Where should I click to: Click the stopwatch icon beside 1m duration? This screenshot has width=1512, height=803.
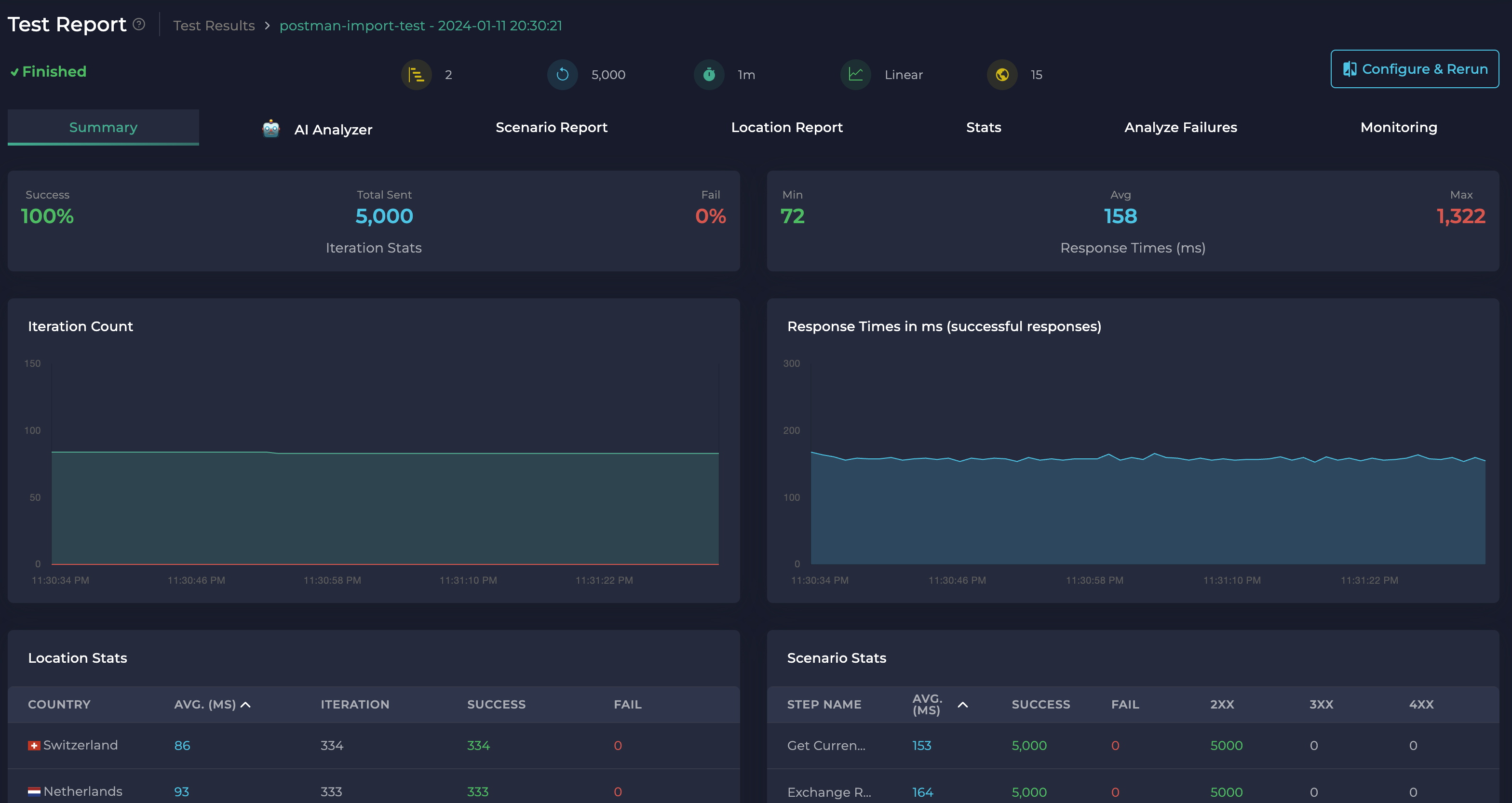(x=709, y=75)
